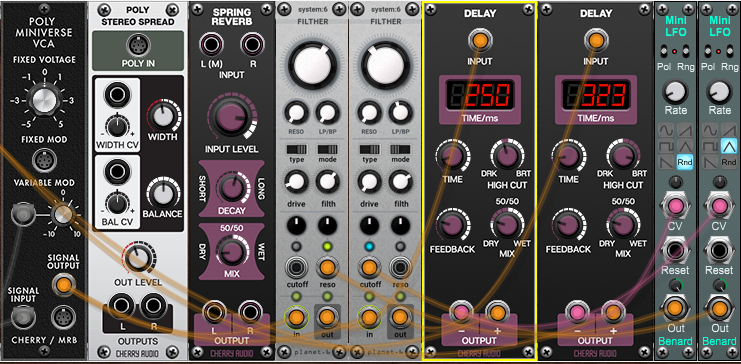Select the triangle waveform on second Mini LFO
The height and width of the screenshot is (364, 741).
pos(728,146)
